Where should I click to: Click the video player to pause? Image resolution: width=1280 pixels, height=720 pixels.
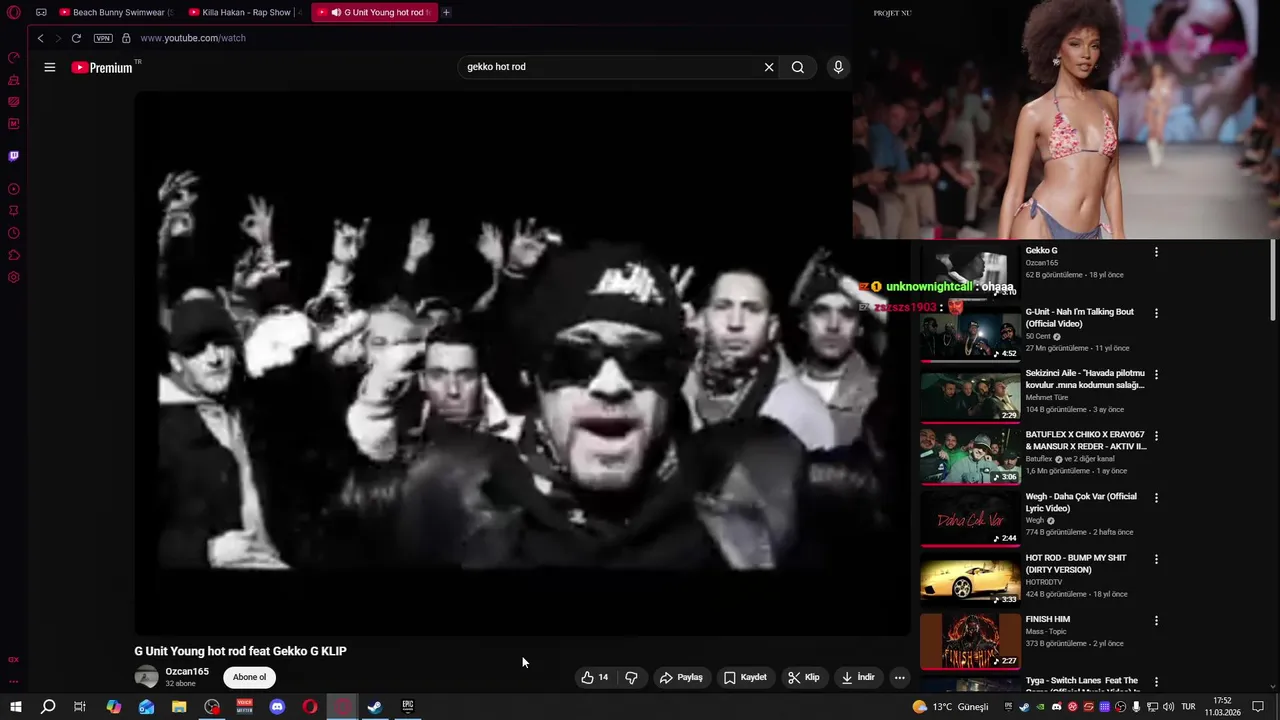[x=522, y=363]
